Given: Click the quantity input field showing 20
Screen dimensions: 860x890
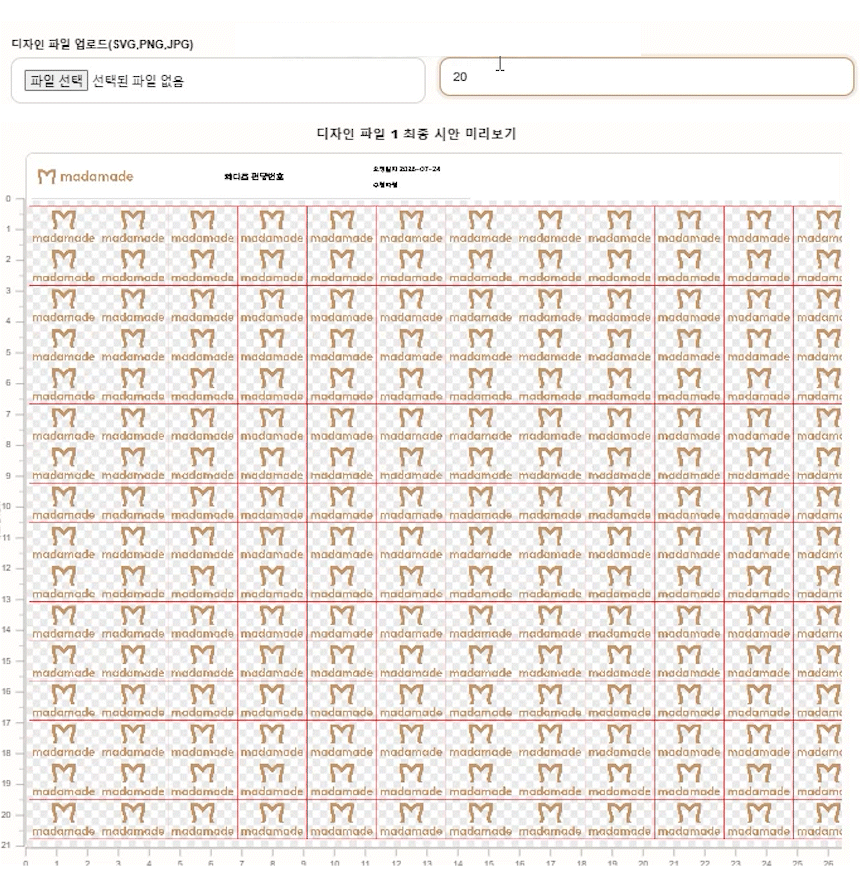Looking at the screenshot, I should pos(647,76).
